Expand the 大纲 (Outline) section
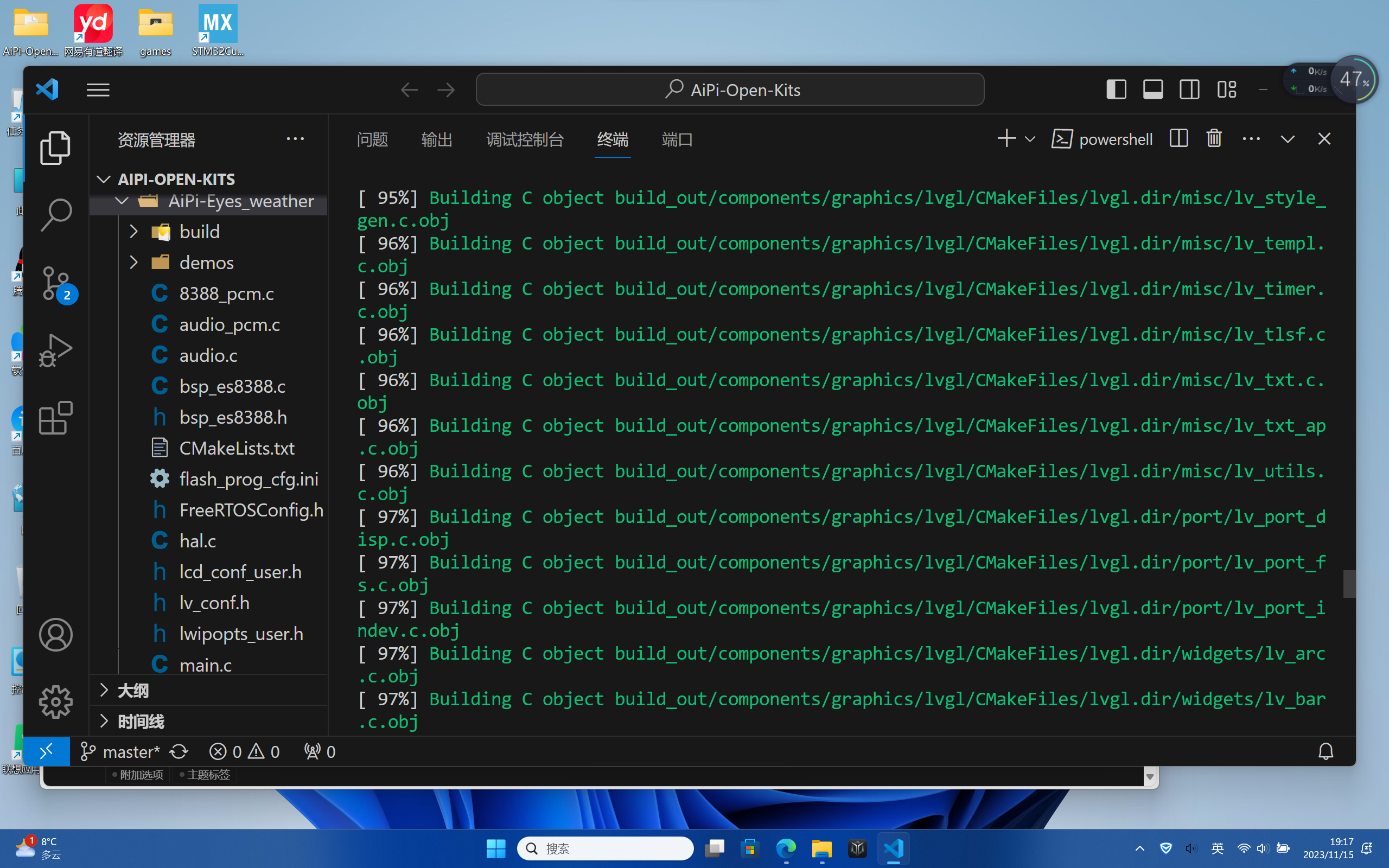This screenshot has height=868, width=1389. 209,690
